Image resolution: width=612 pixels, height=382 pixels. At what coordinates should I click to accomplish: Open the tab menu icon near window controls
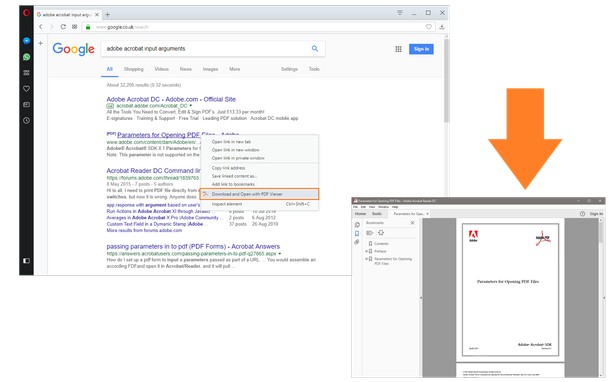400,13
